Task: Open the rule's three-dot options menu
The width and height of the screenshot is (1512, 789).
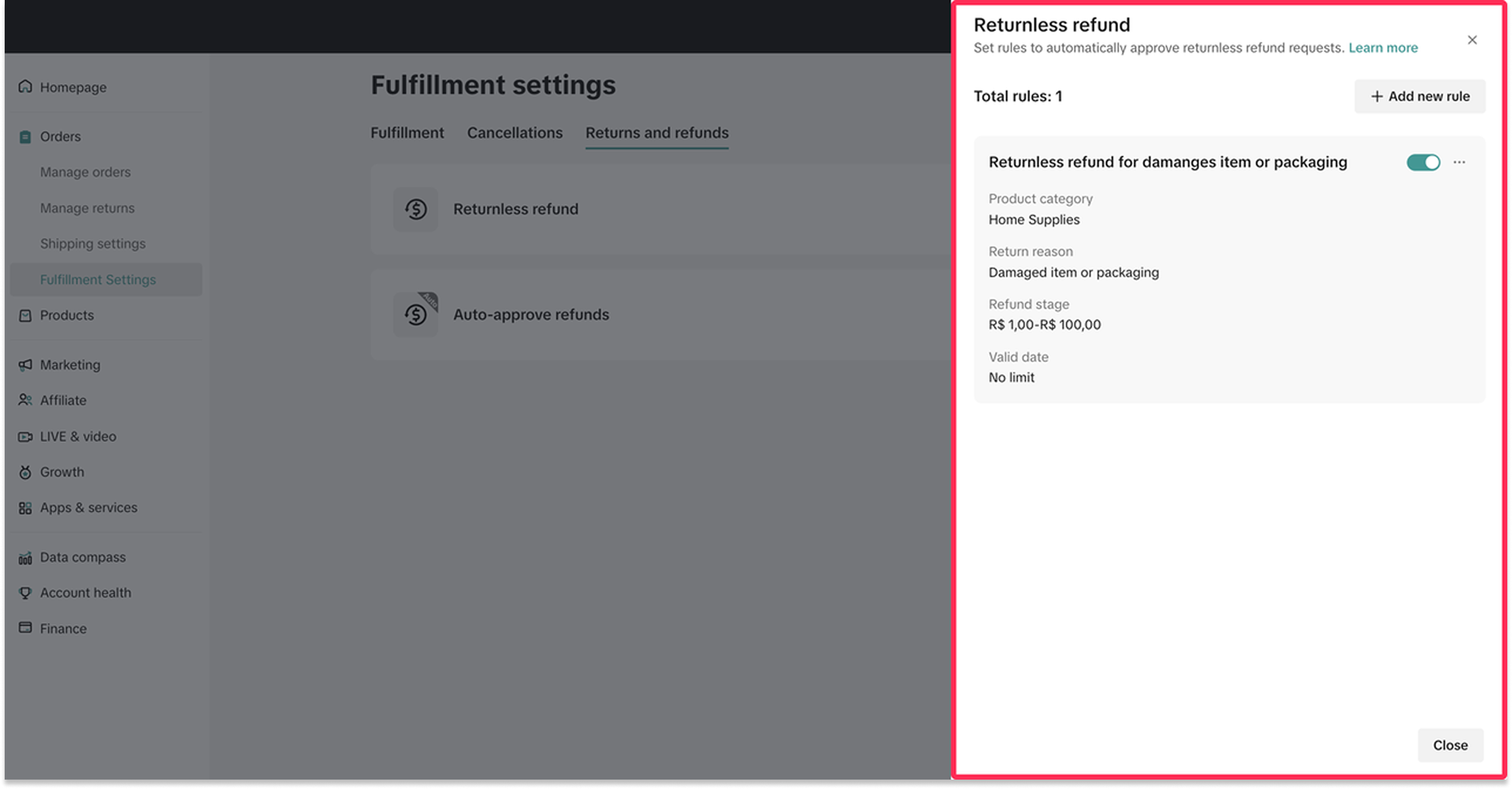Action: 1459,163
